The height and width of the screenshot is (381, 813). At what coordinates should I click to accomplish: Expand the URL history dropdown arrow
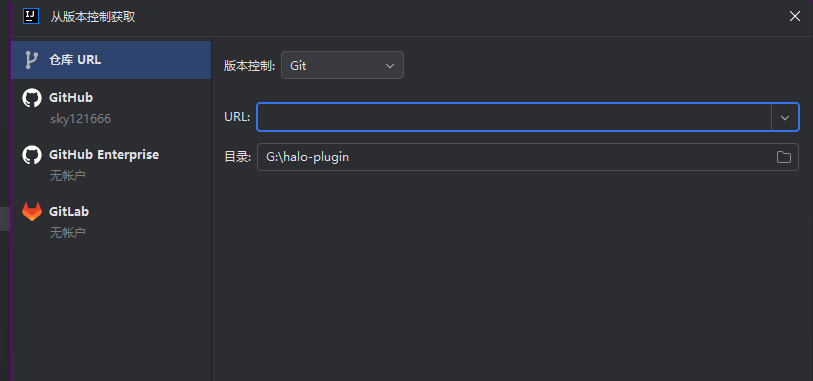tap(784, 118)
